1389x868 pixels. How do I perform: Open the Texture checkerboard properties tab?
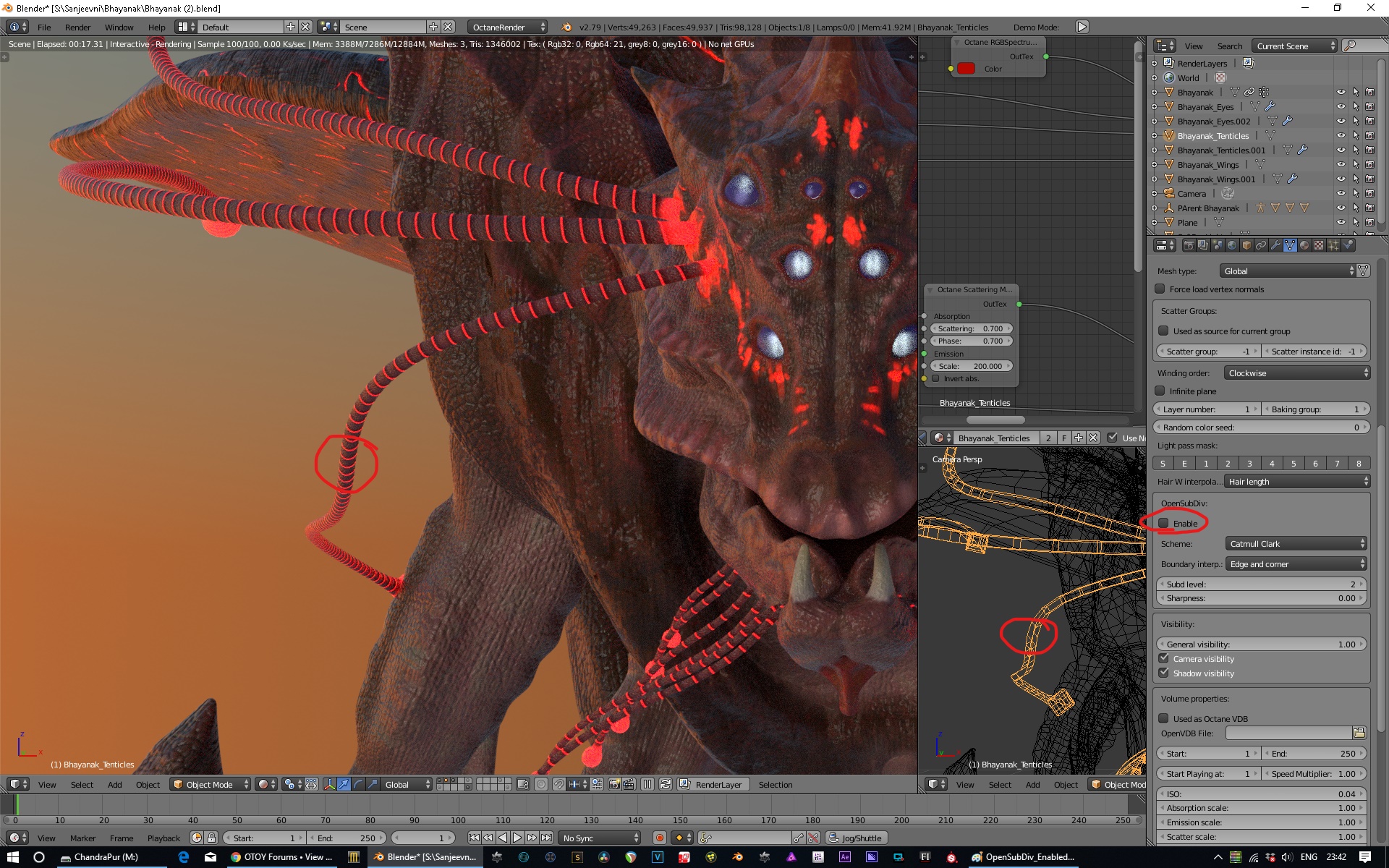pos(1319,245)
